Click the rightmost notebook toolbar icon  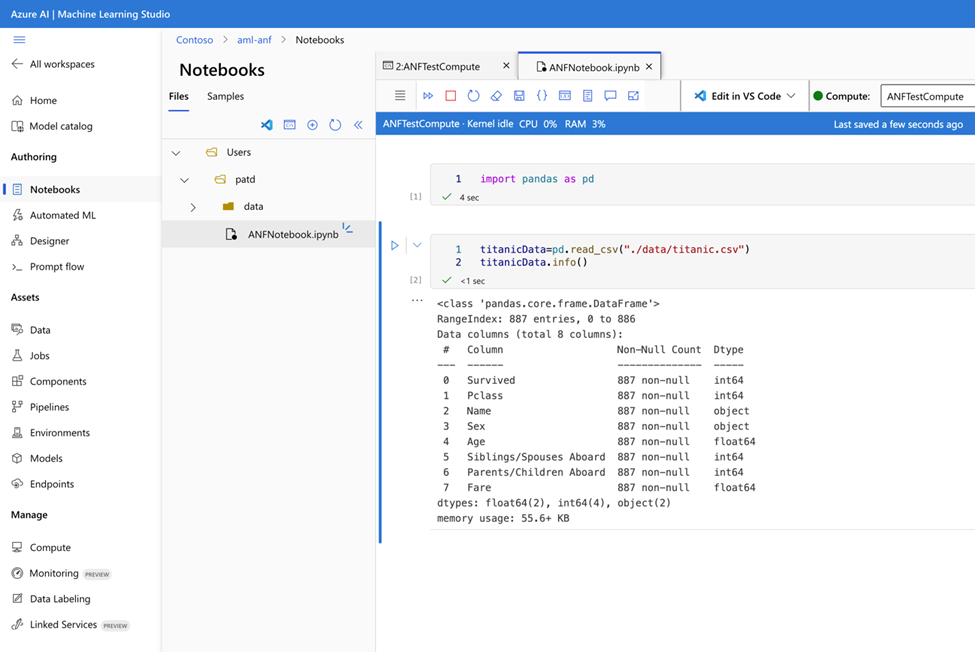[633, 96]
